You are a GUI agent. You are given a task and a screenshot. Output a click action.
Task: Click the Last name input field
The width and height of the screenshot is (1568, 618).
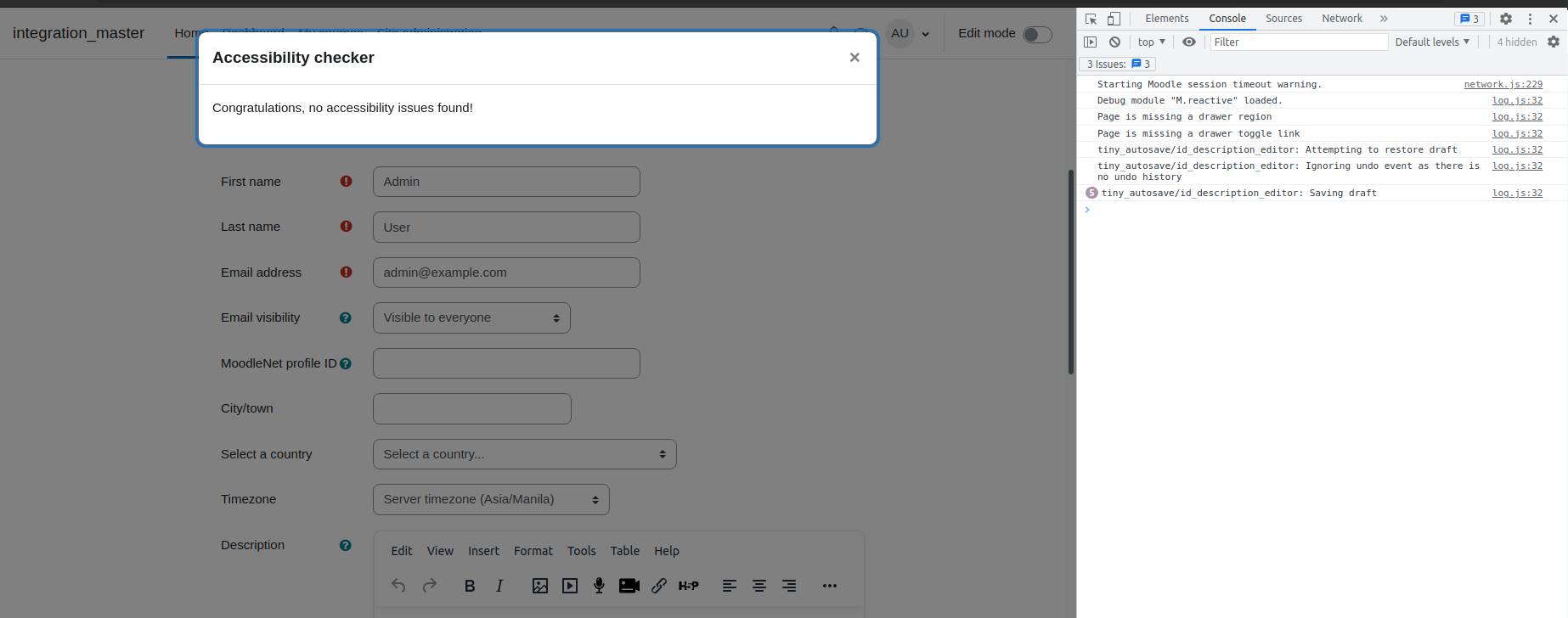coord(506,228)
